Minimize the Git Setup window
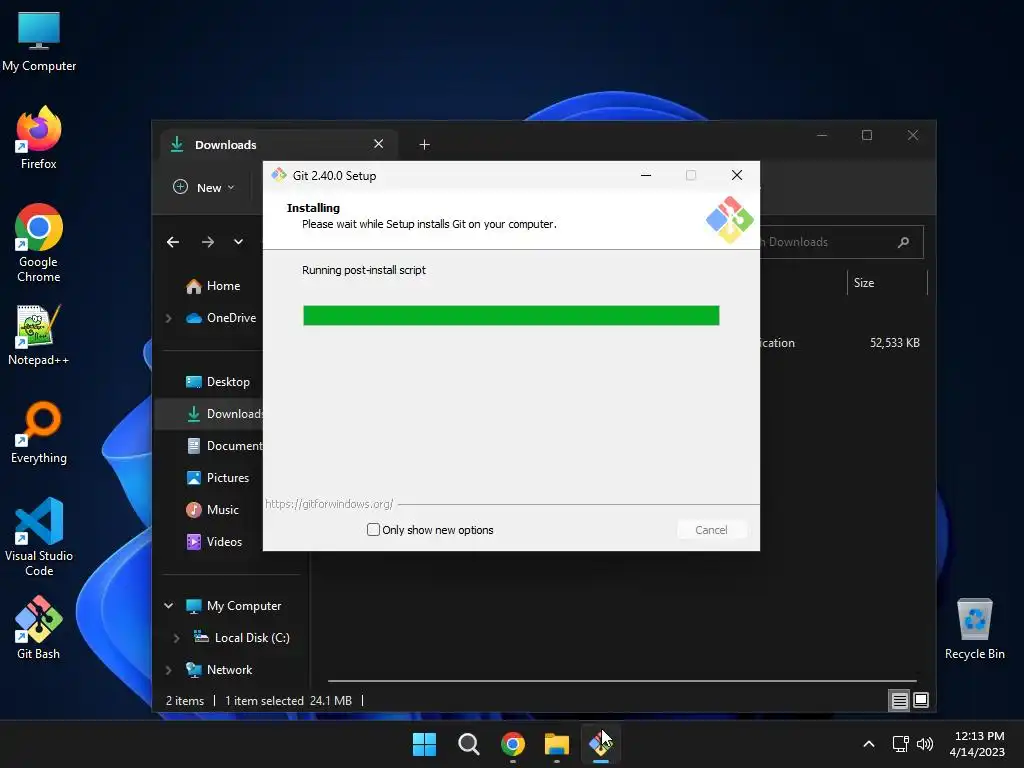Image resolution: width=1024 pixels, height=768 pixels. [x=646, y=175]
